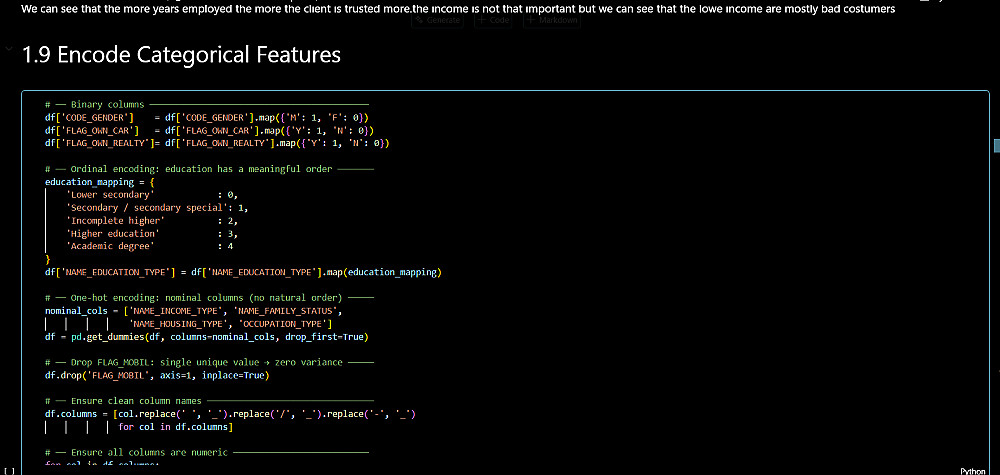1000x475 pixels.
Task: Click the faint Generate button above the heading
Action: tap(438, 20)
